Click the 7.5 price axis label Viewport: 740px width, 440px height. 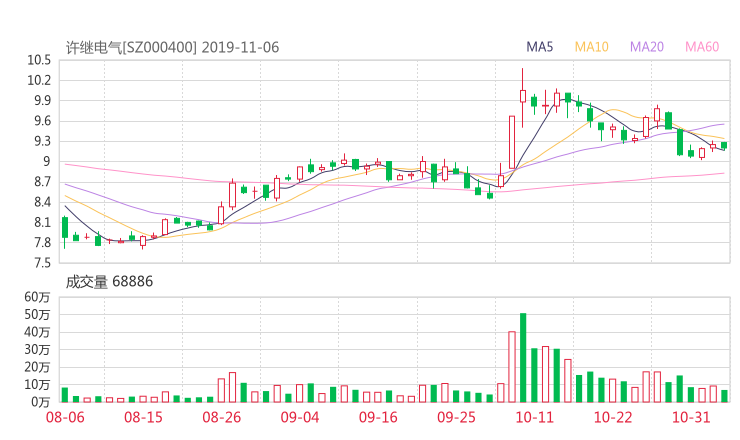(x=42, y=263)
